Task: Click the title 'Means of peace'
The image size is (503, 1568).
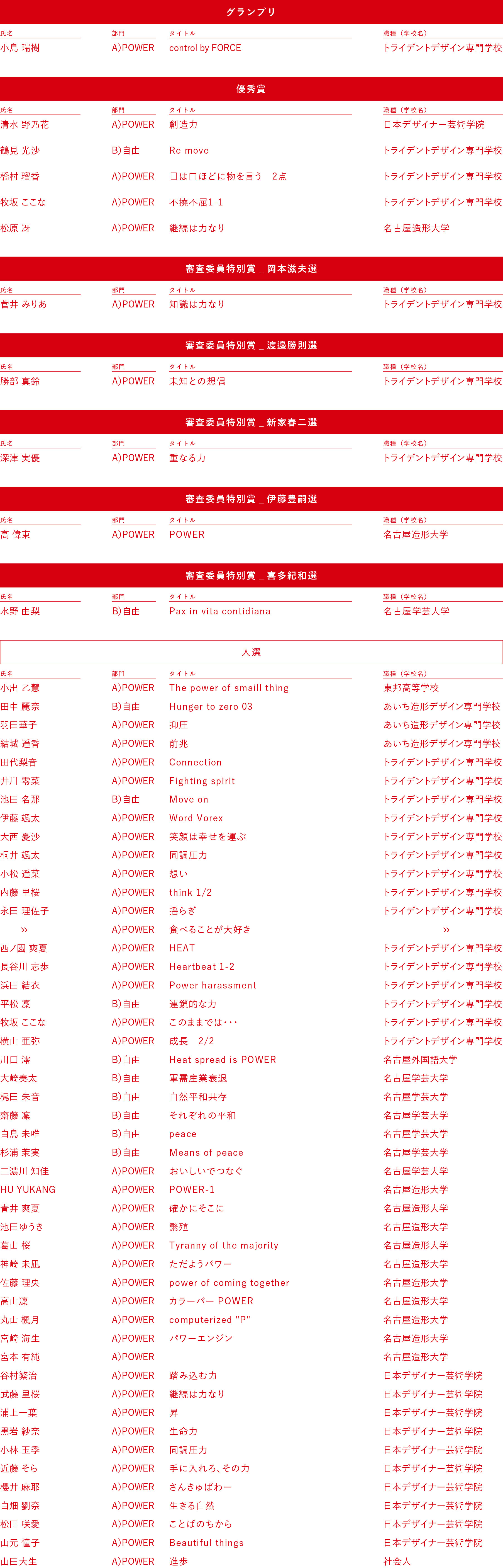Action: click(206, 1152)
